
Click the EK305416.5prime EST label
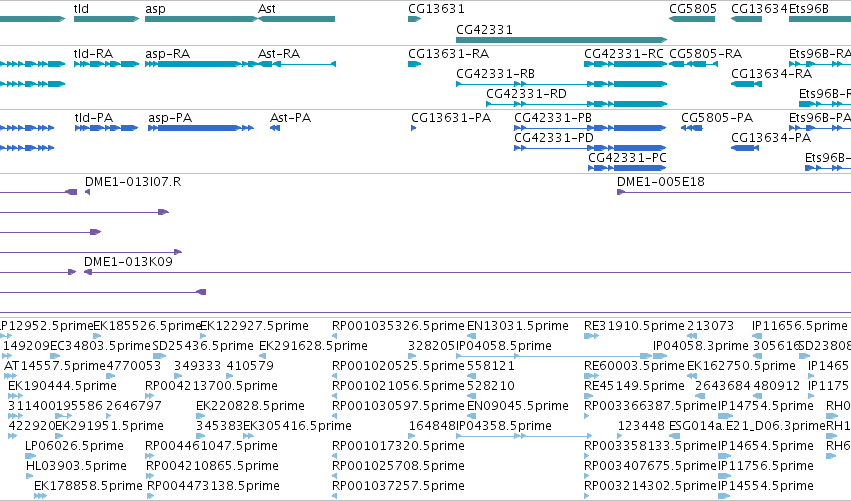coord(297,426)
